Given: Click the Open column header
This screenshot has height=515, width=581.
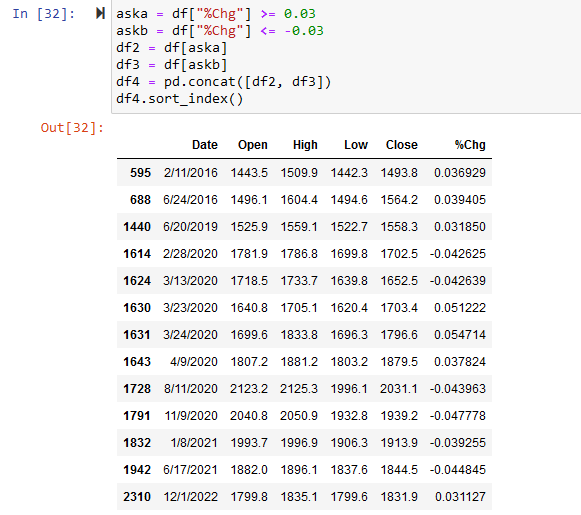Looking at the screenshot, I should [x=253, y=145].
